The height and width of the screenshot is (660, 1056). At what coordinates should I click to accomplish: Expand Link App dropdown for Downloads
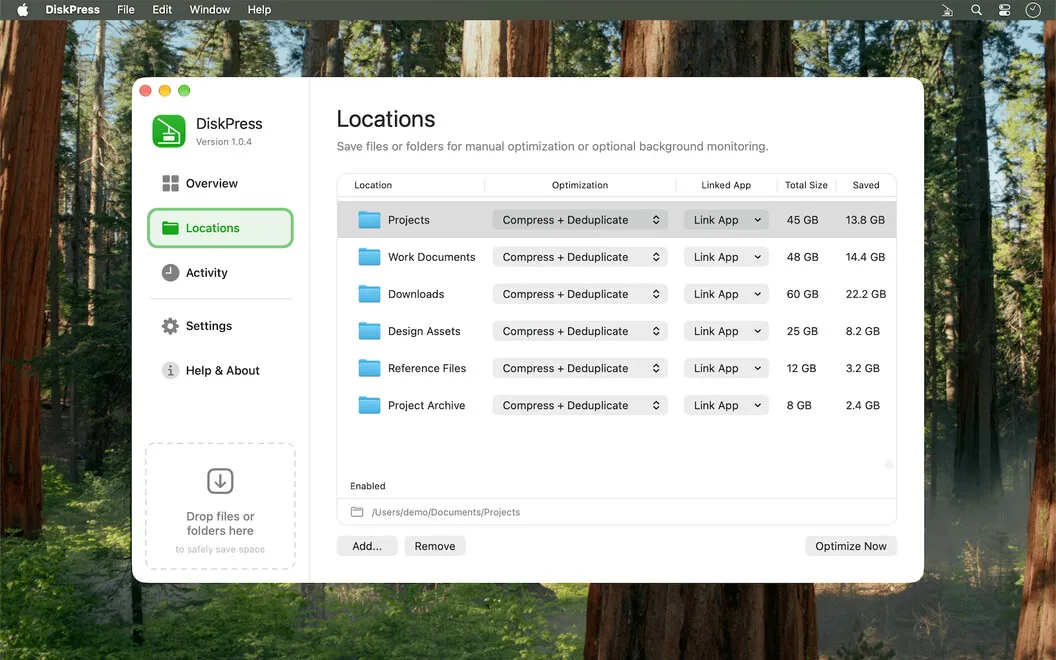[x=726, y=294]
